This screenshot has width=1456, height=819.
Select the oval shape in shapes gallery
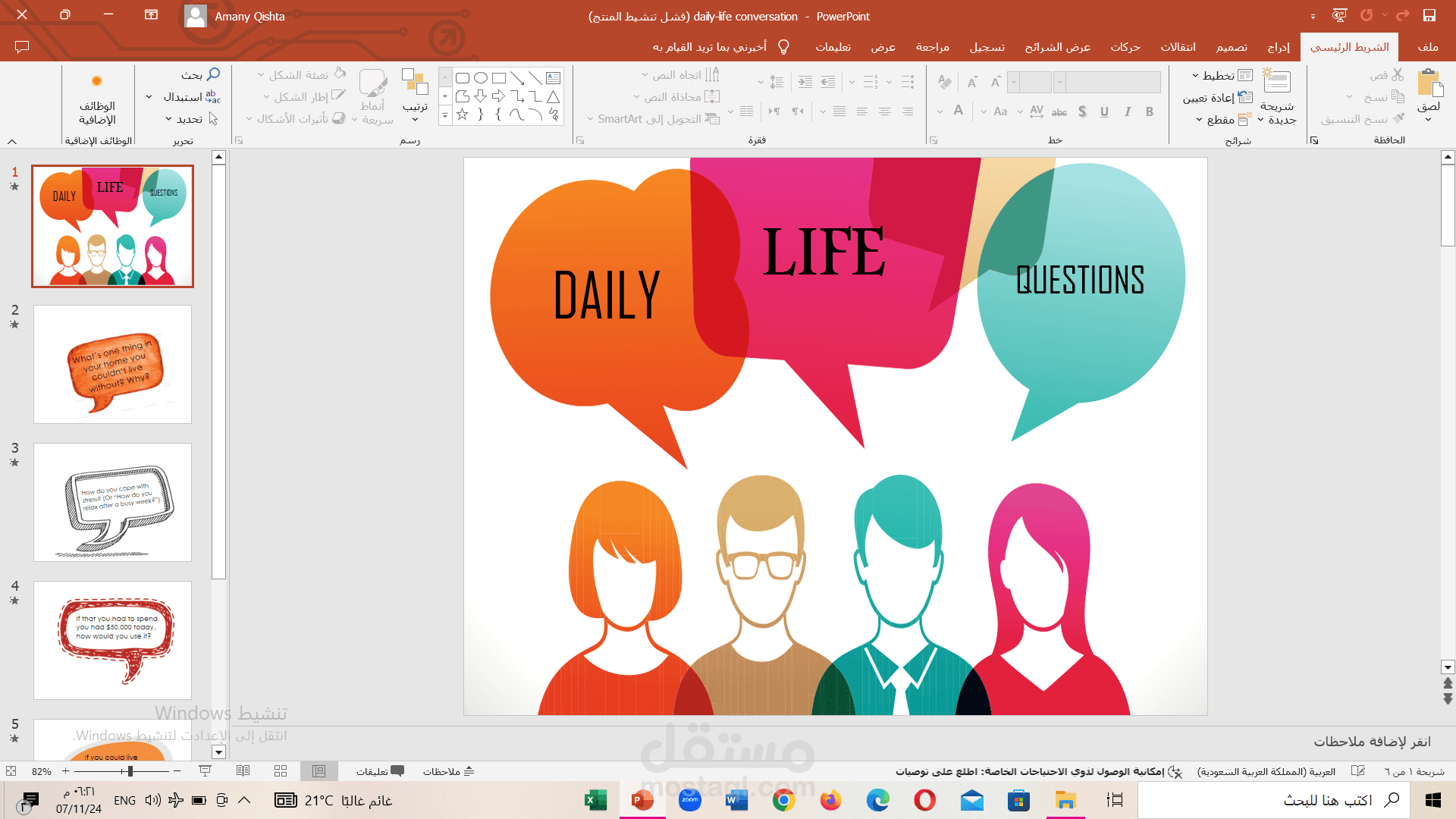pos(480,77)
